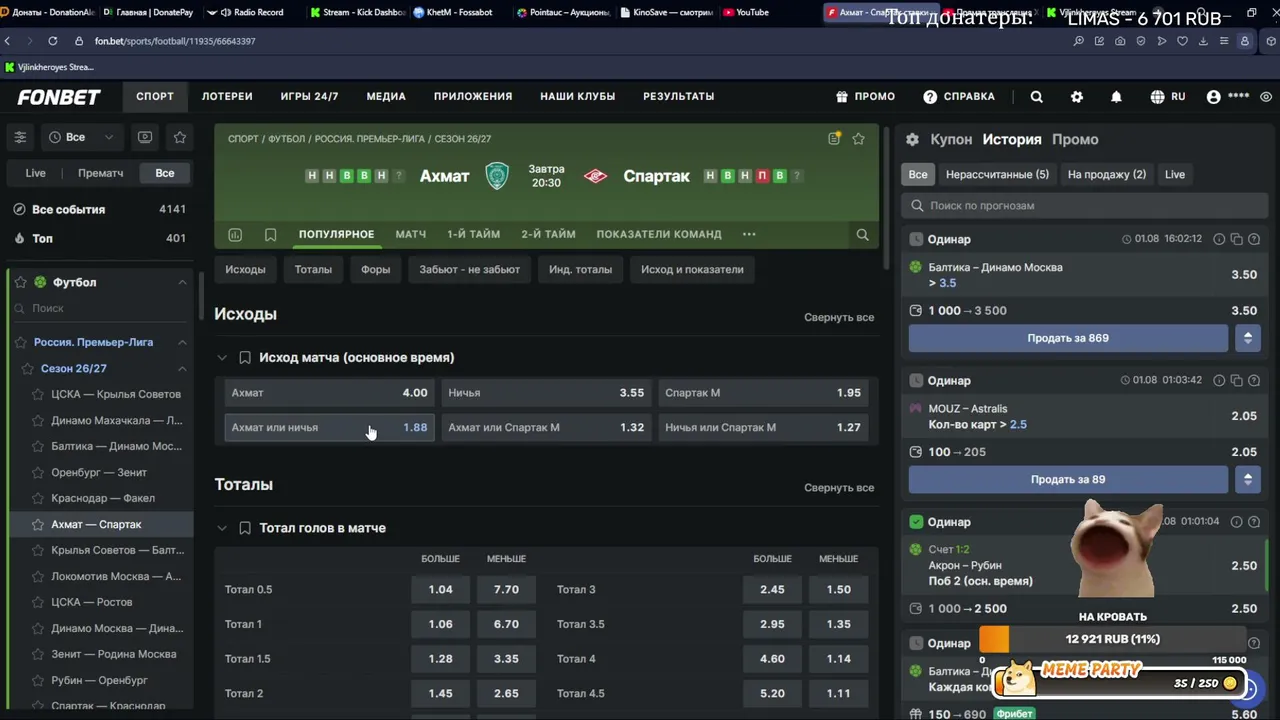1280x720 pixels.
Task: Bet on Ахмат at 4.00
Action: coord(329,393)
